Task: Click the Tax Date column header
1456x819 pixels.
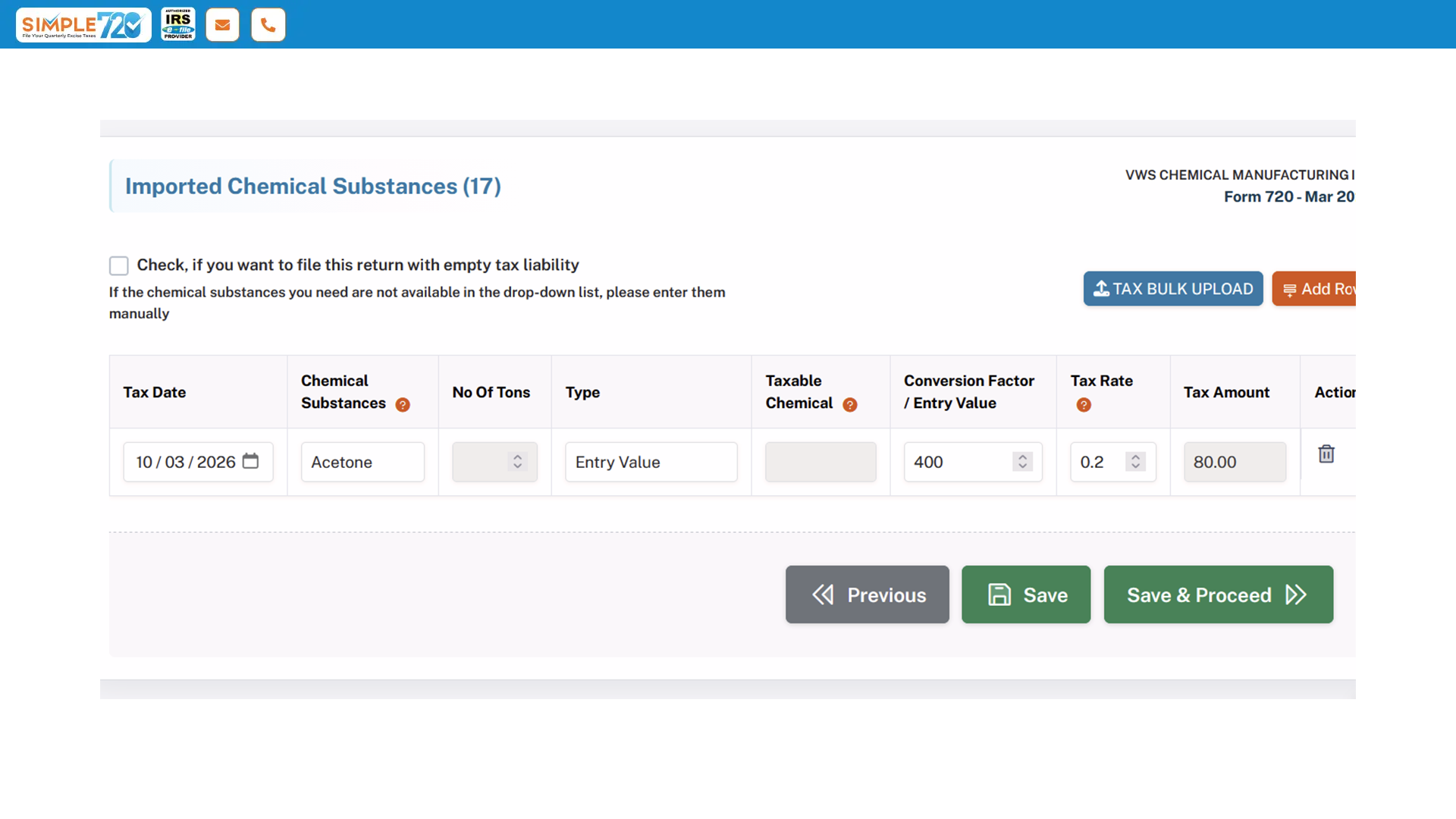Action: pos(155,392)
